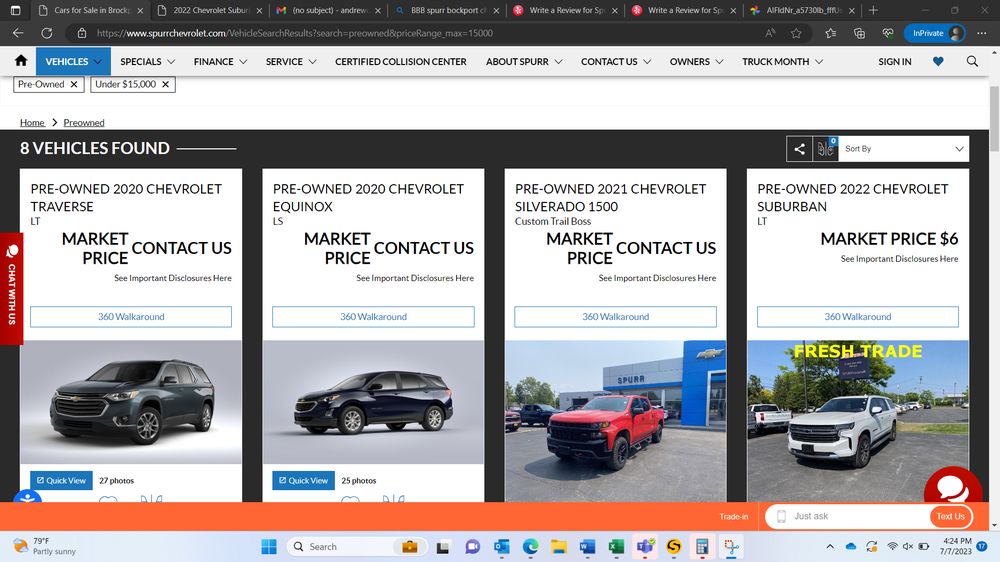Open File Explorer from taskbar
Image resolution: width=1000 pixels, height=562 pixels.
point(559,547)
